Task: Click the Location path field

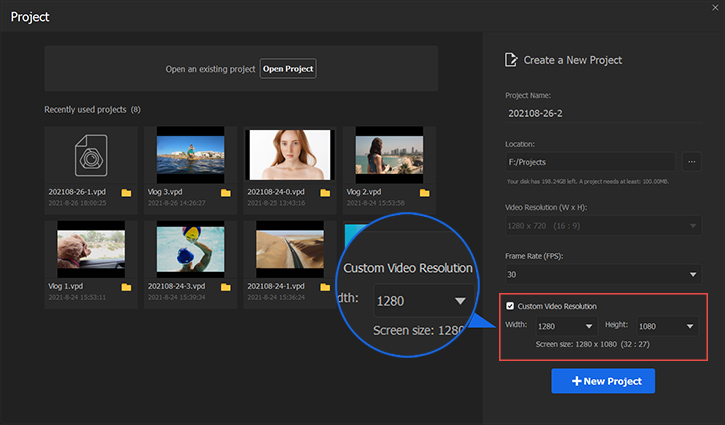Action: pos(590,161)
